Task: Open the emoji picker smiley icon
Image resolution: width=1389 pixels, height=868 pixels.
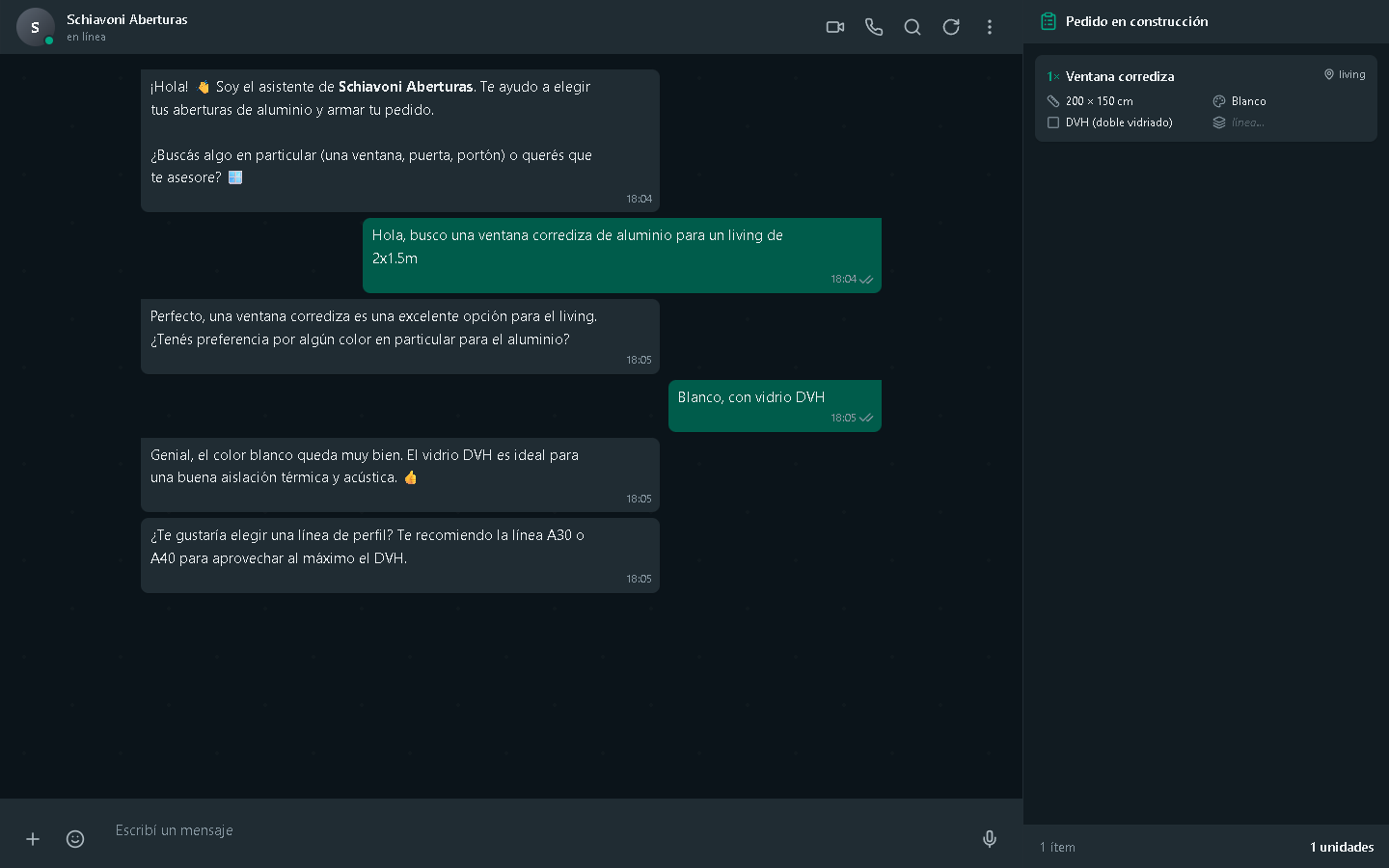Action: (75, 839)
